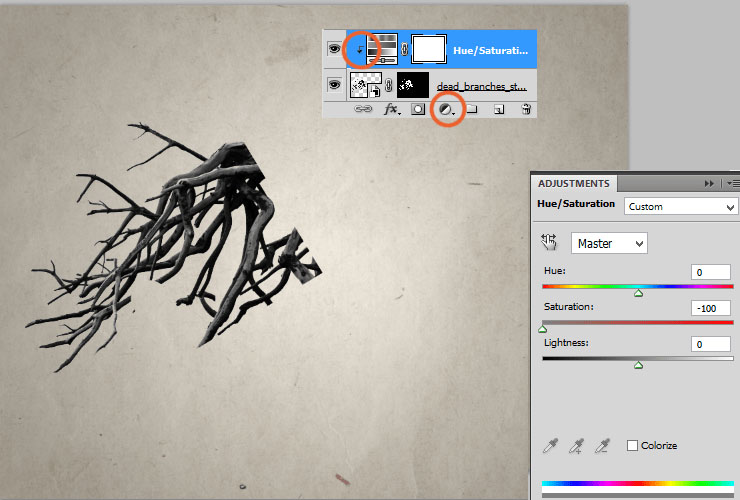Click the Saturation value field
The width and height of the screenshot is (740, 500).
(x=711, y=308)
